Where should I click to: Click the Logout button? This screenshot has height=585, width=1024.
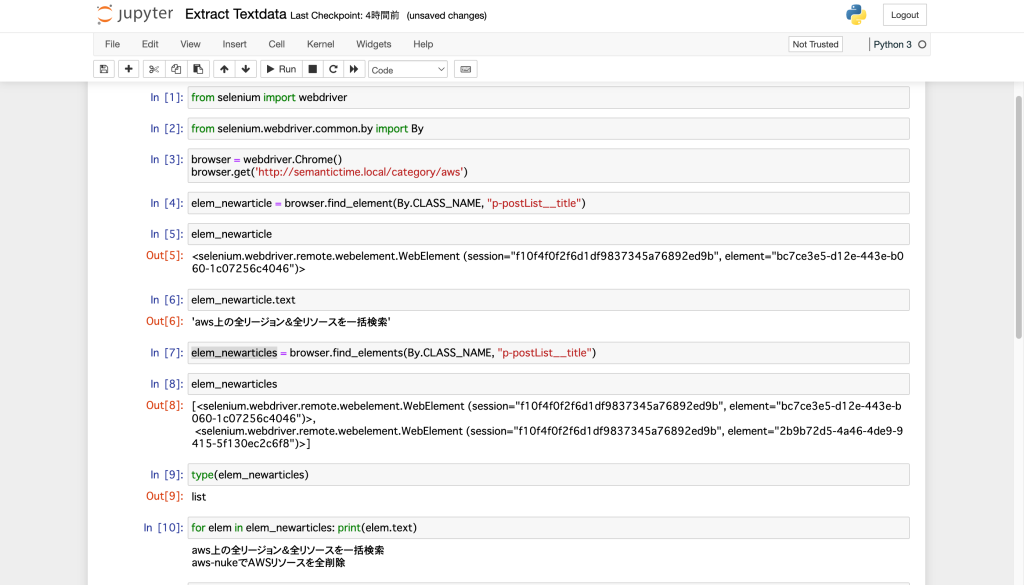coord(904,15)
